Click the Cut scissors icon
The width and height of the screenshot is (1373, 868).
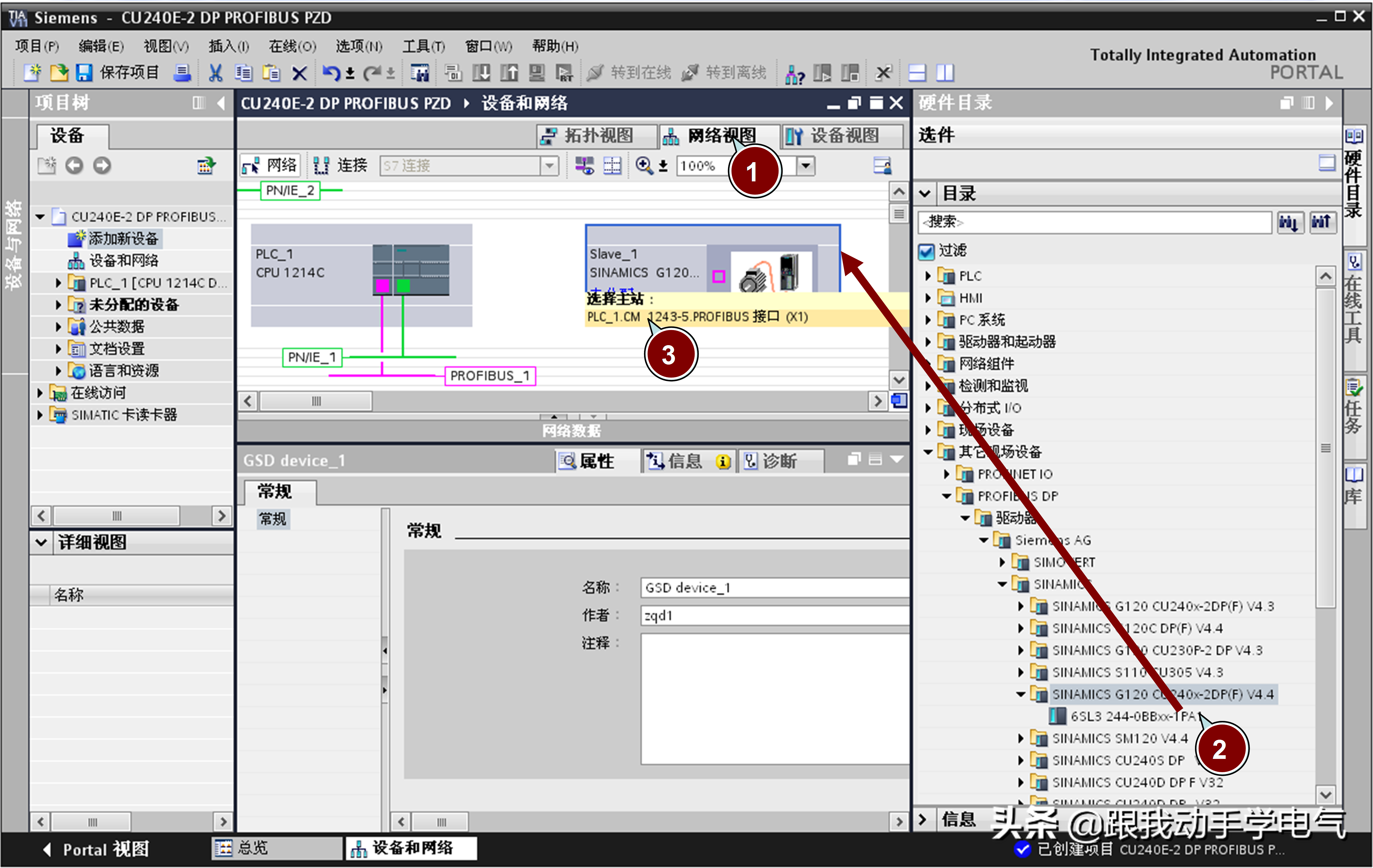tap(215, 72)
